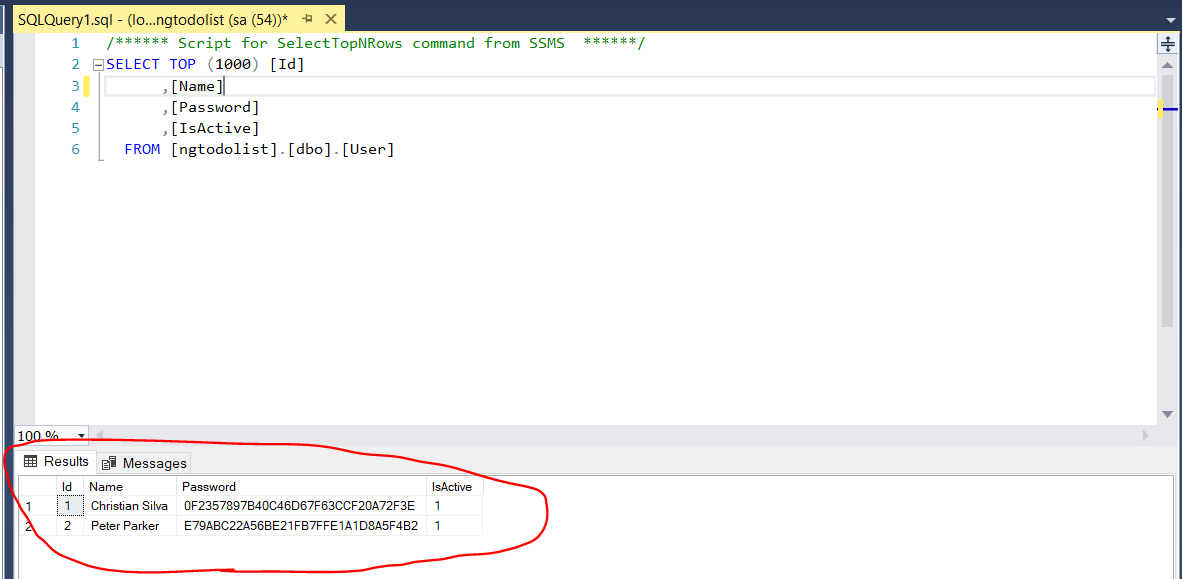Collapse the SELECT statement outline region
The image size is (1182, 579).
[x=96, y=65]
